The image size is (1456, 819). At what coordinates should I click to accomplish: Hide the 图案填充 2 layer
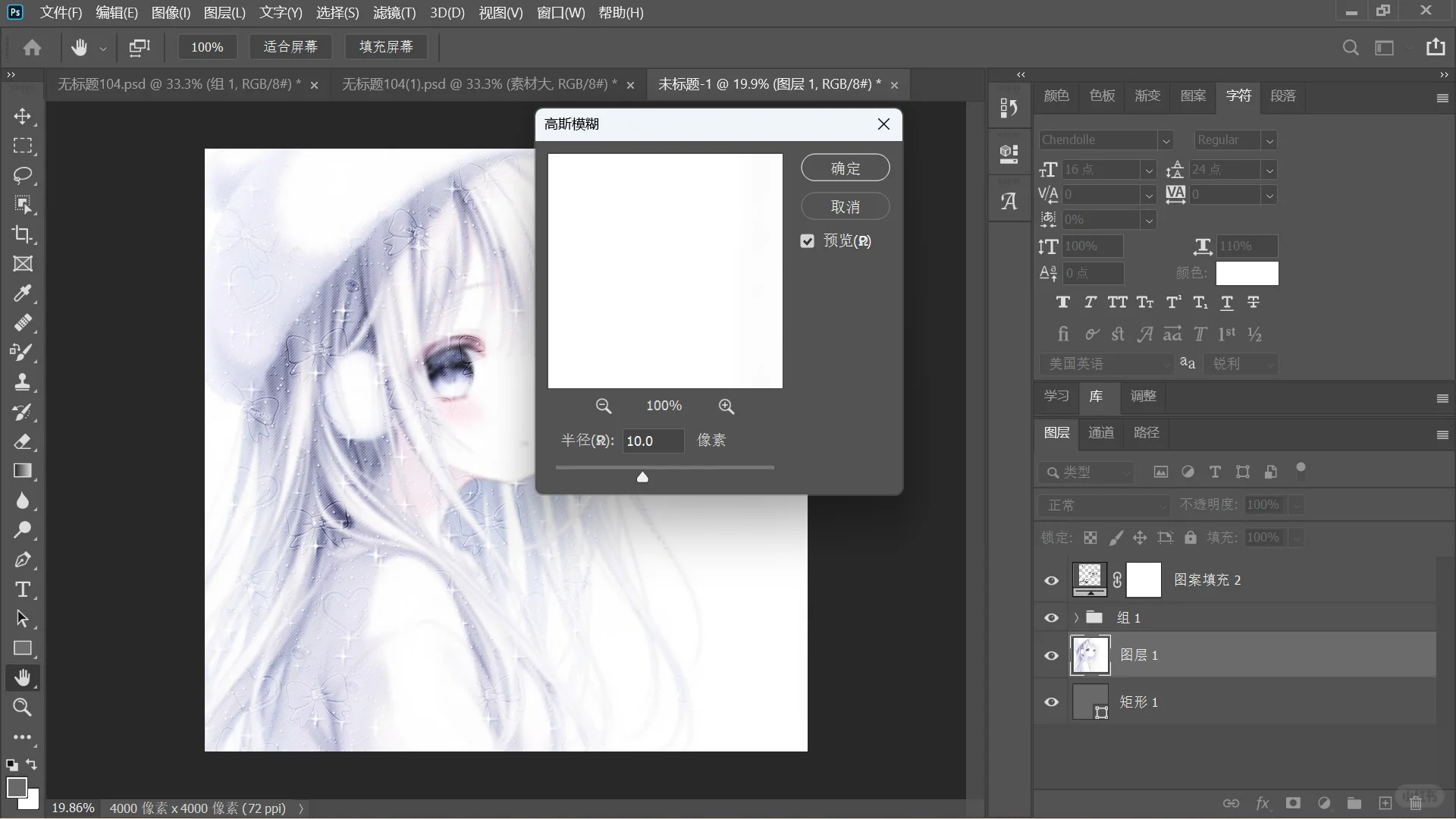1051,580
